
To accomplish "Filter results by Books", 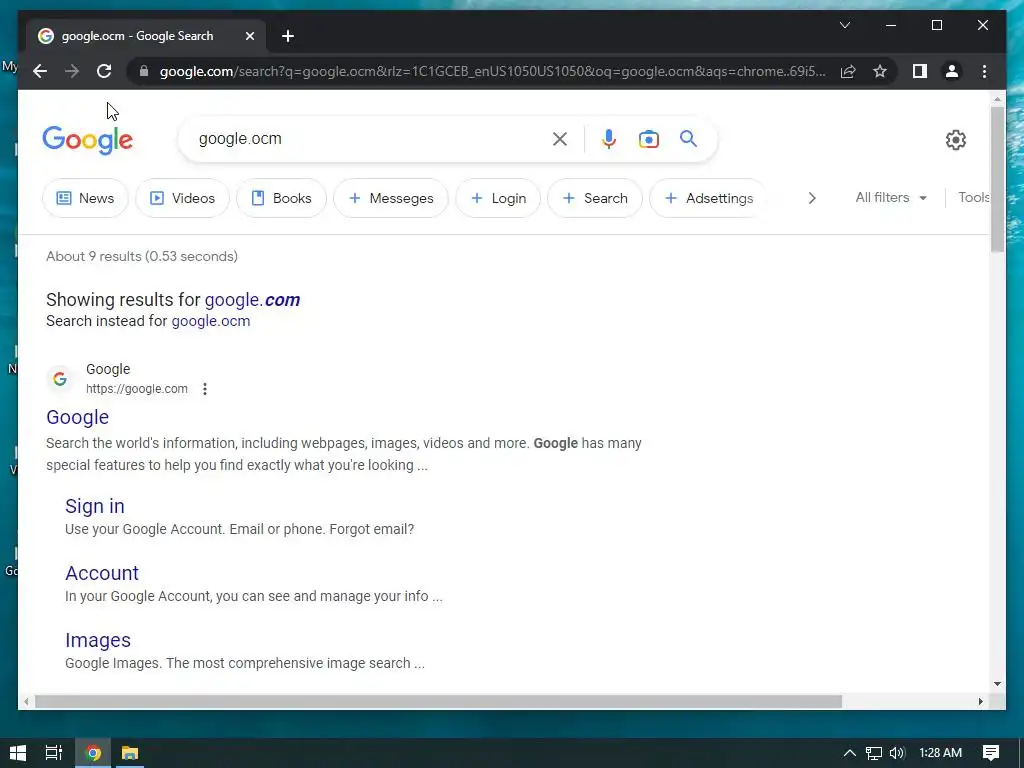I will [x=281, y=198].
